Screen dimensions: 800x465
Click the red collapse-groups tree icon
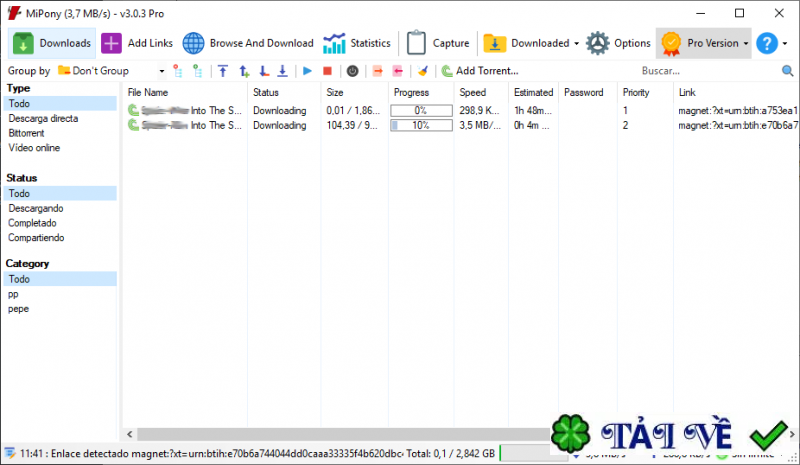[178, 71]
